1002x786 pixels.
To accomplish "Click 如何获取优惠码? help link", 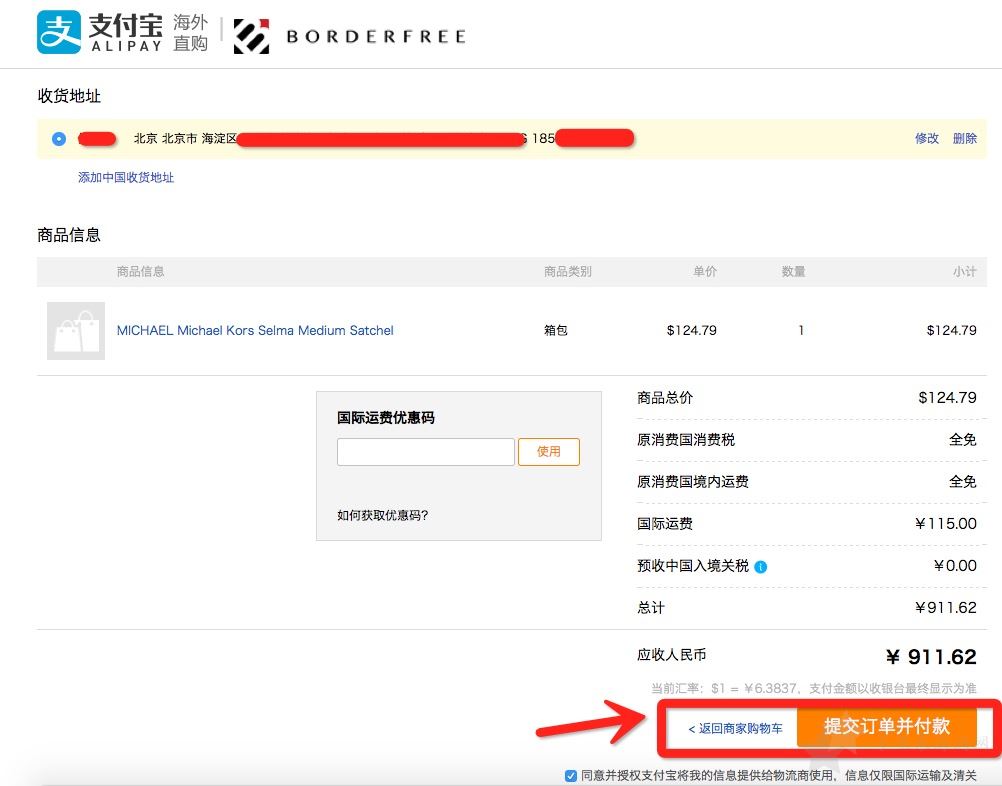I will [x=382, y=515].
